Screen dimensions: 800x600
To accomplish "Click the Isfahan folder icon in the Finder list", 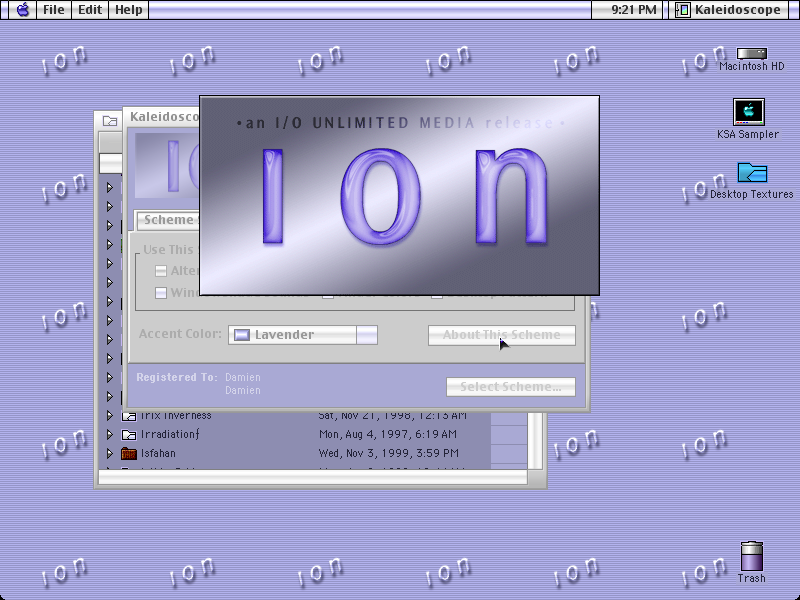I will click(129, 453).
